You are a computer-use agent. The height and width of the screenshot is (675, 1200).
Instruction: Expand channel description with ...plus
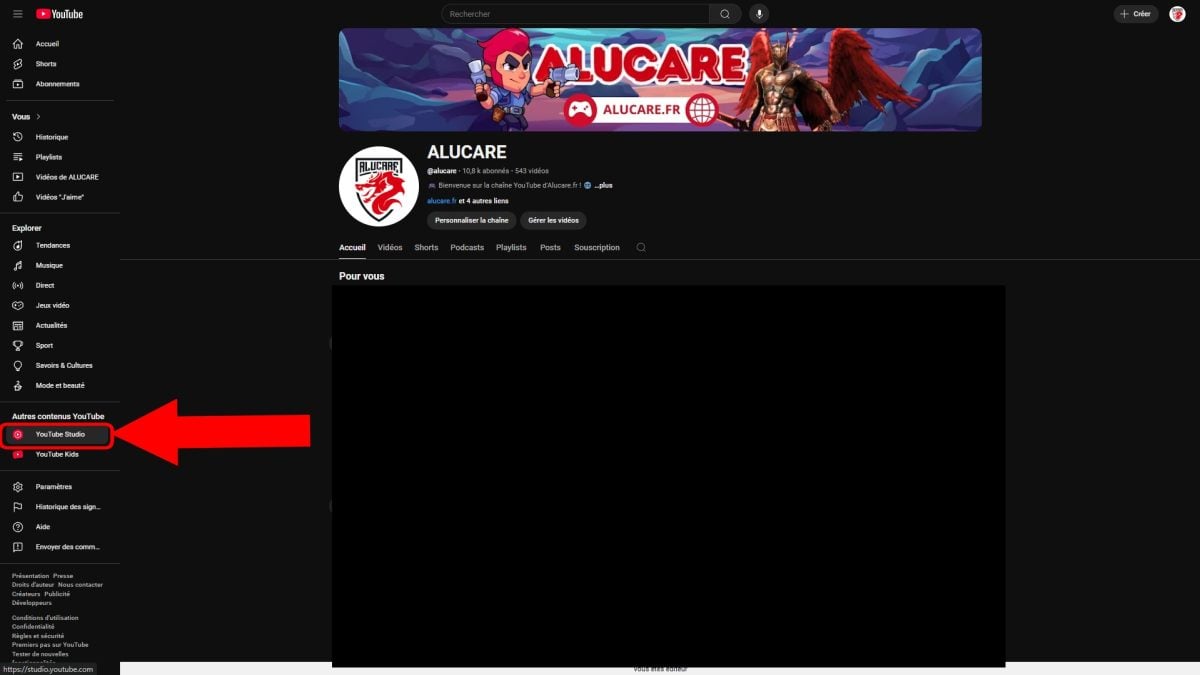coord(603,185)
